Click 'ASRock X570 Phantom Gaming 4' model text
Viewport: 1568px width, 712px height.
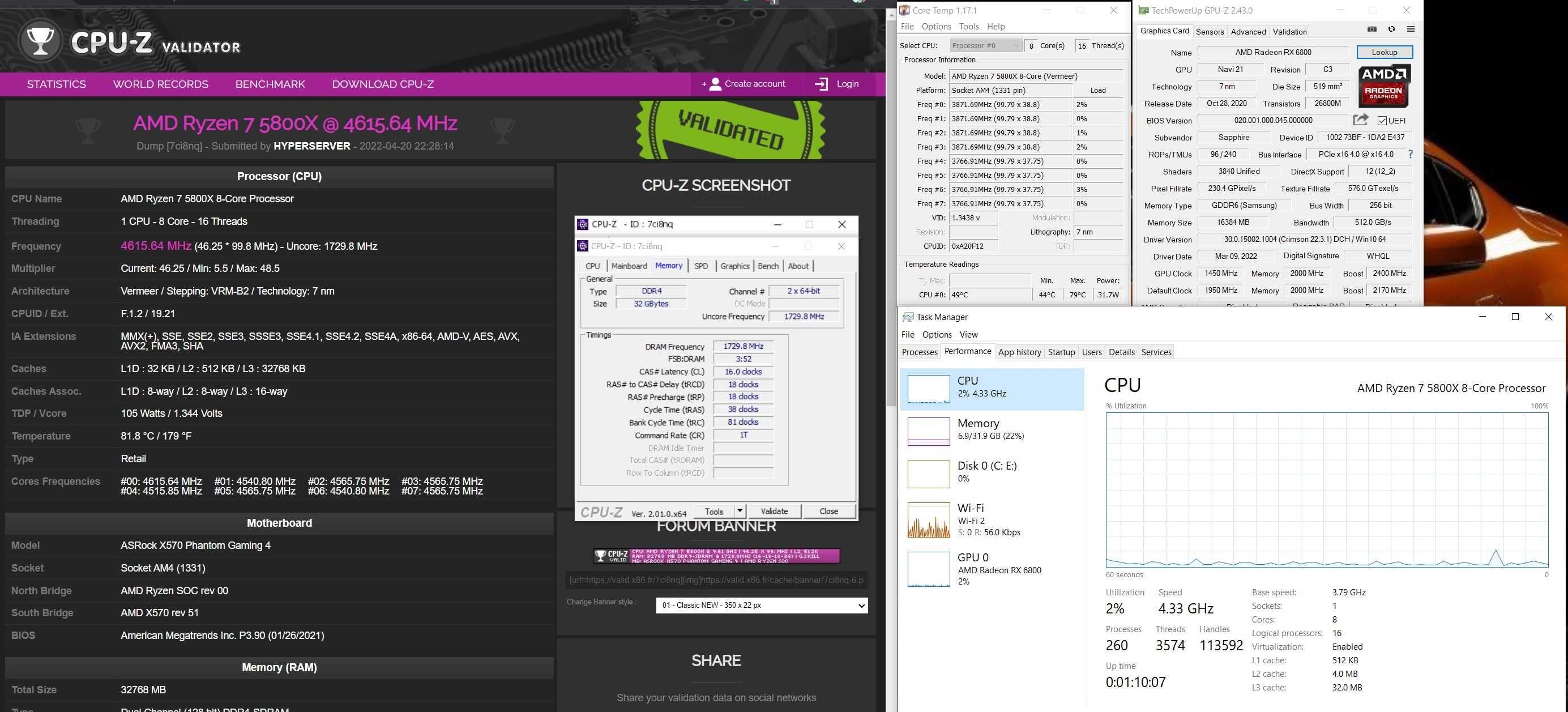tap(195, 545)
